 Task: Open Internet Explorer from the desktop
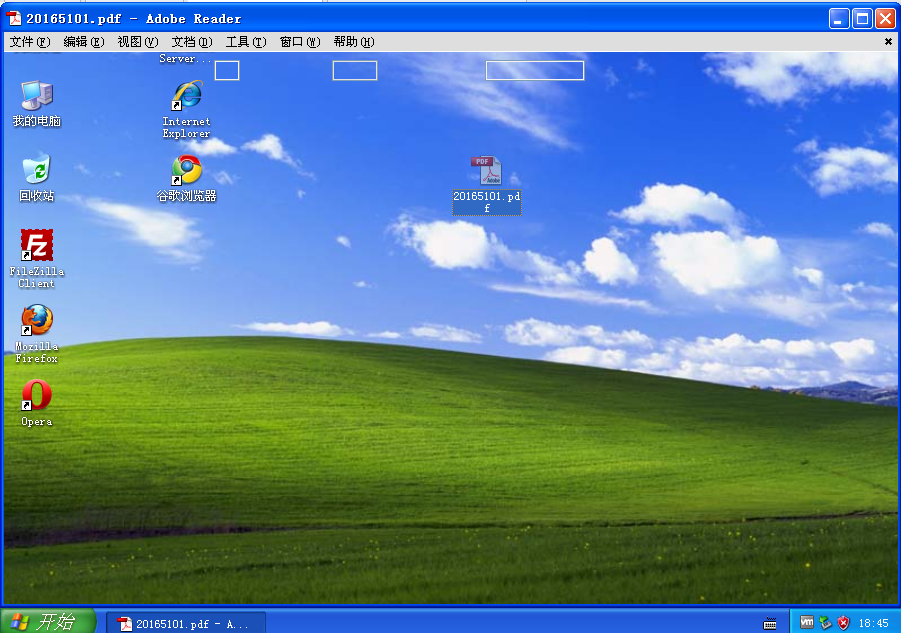(x=185, y=97)
